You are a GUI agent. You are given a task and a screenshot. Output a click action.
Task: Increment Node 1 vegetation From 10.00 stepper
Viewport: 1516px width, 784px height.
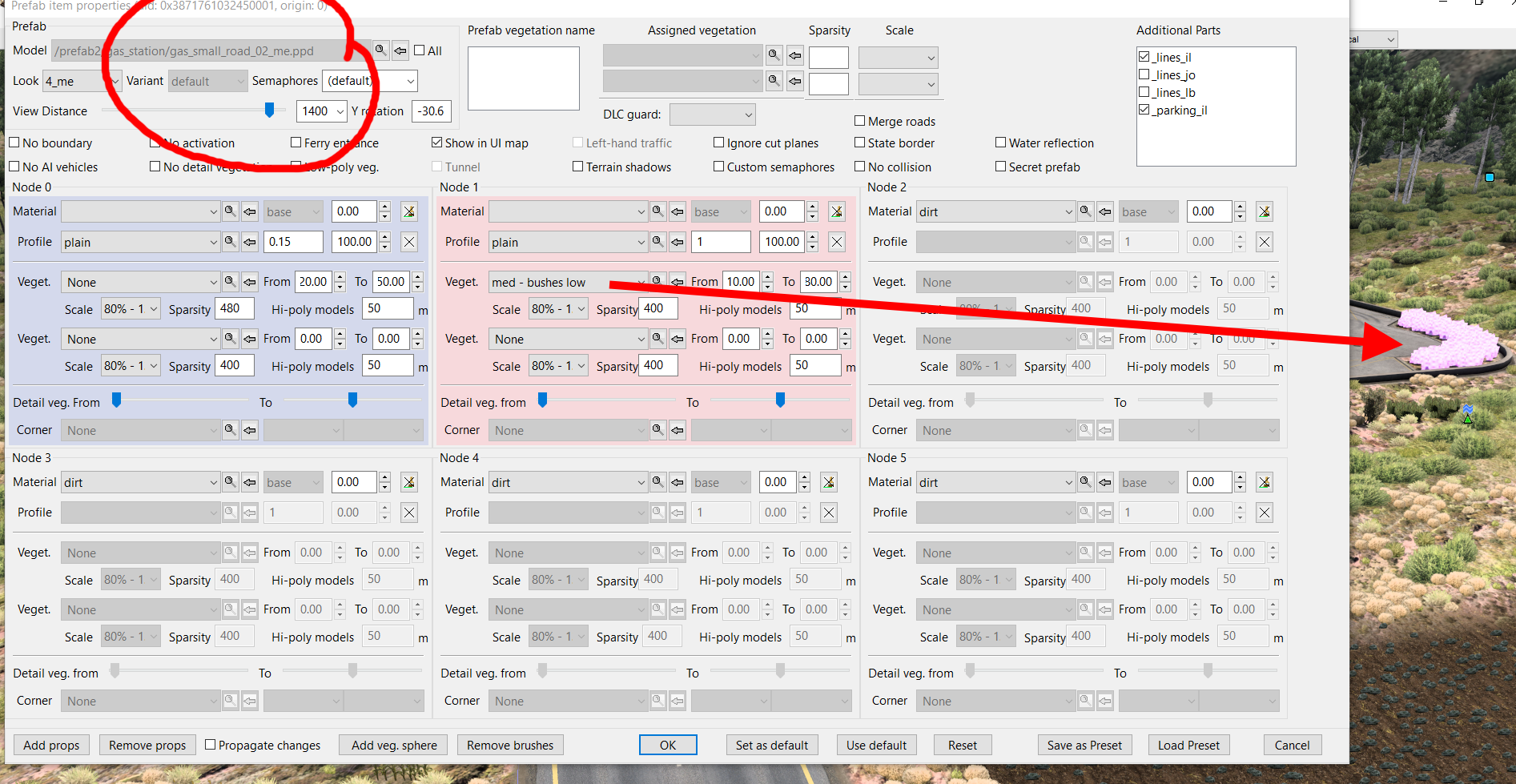pyautogui.click(x=767, y=277)
